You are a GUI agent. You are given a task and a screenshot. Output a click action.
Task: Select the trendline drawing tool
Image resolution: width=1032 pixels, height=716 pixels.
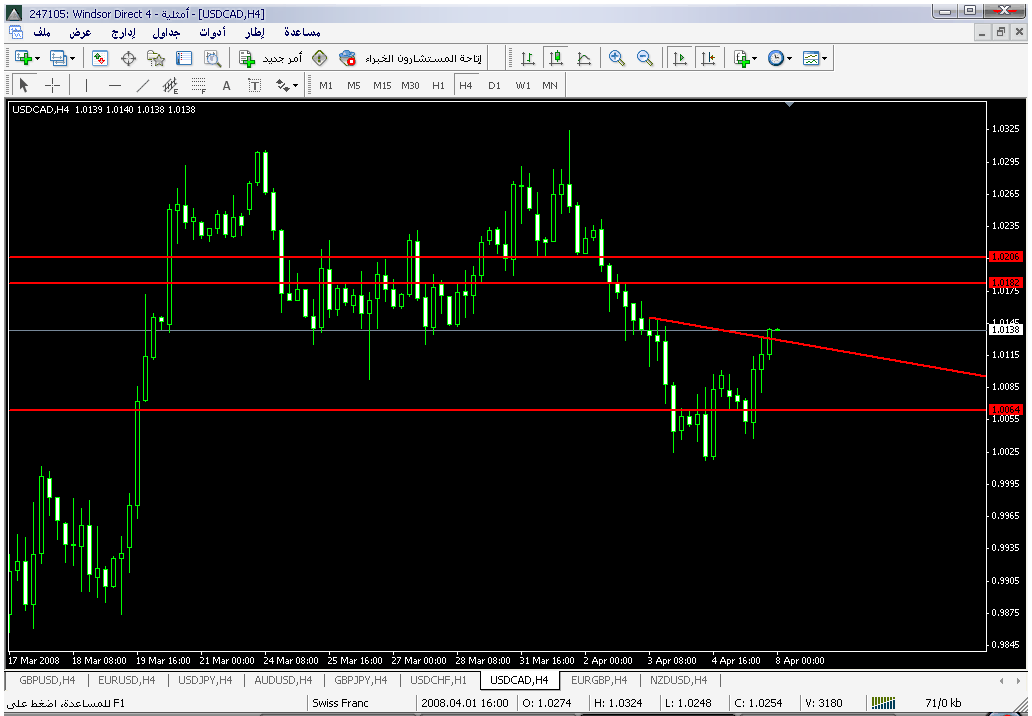(143, 85)
